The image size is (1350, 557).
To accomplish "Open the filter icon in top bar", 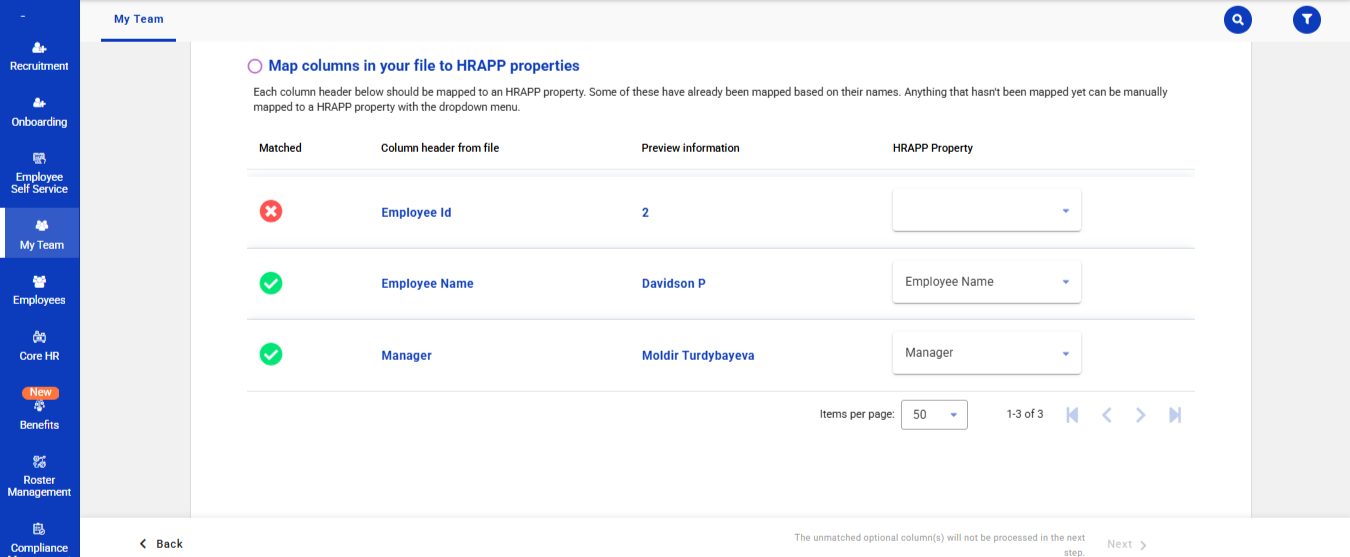I will 1307,20.
